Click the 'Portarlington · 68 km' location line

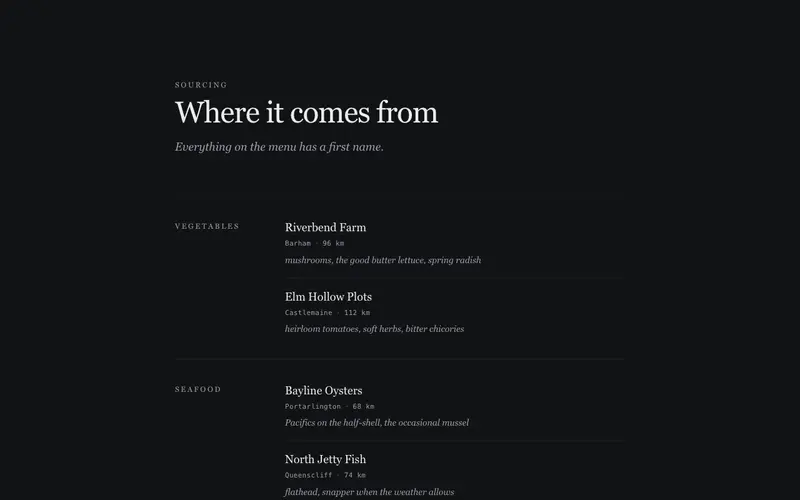point(329,407)
